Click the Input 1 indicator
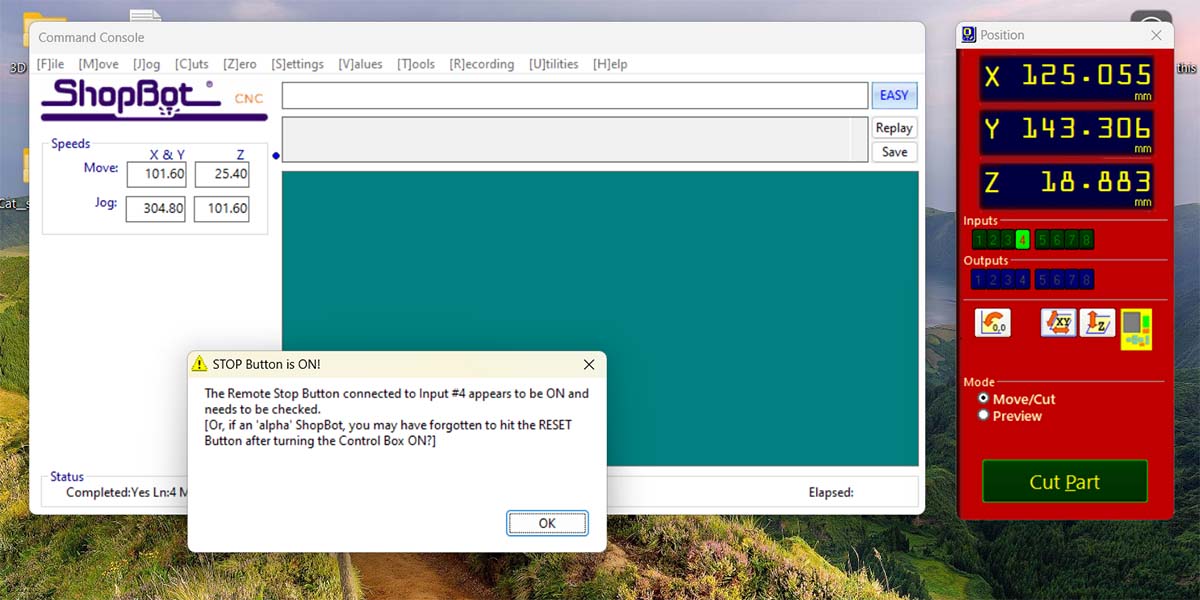Image resolution: width=1200 pixels, height=600 pixels. point(979,239)
